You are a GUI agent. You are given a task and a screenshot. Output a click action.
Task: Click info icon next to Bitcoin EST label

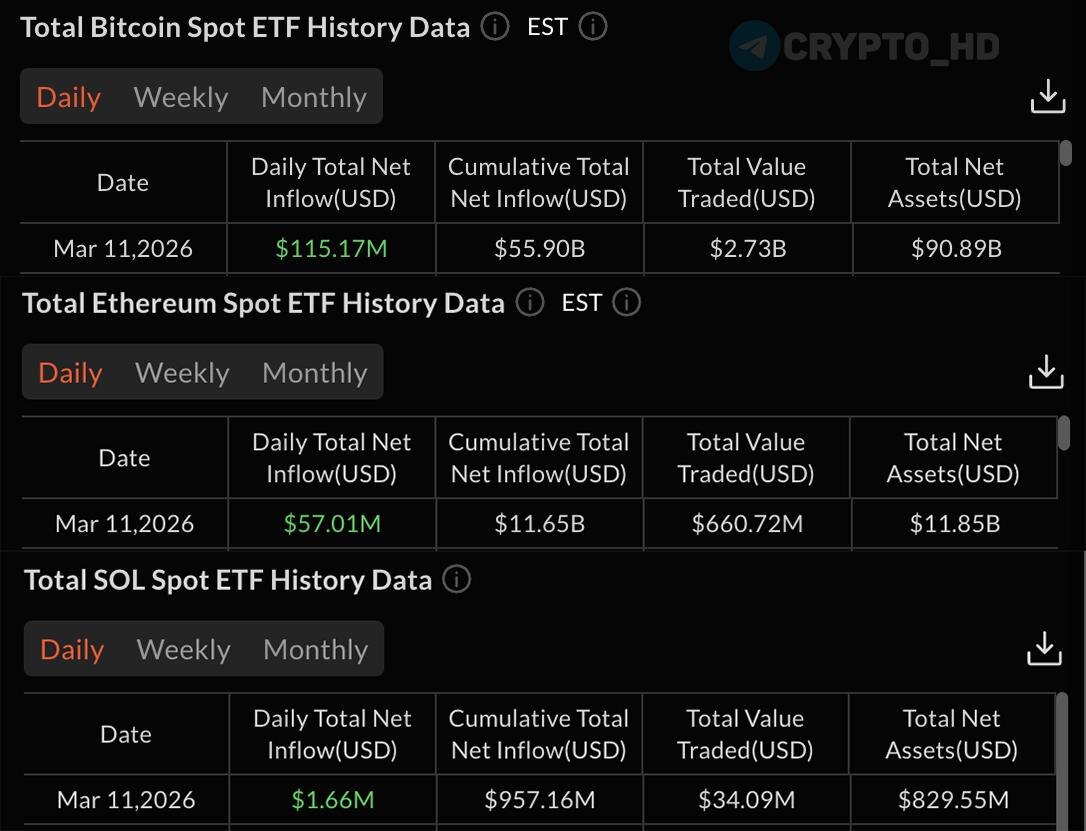[x=593, y=27]
